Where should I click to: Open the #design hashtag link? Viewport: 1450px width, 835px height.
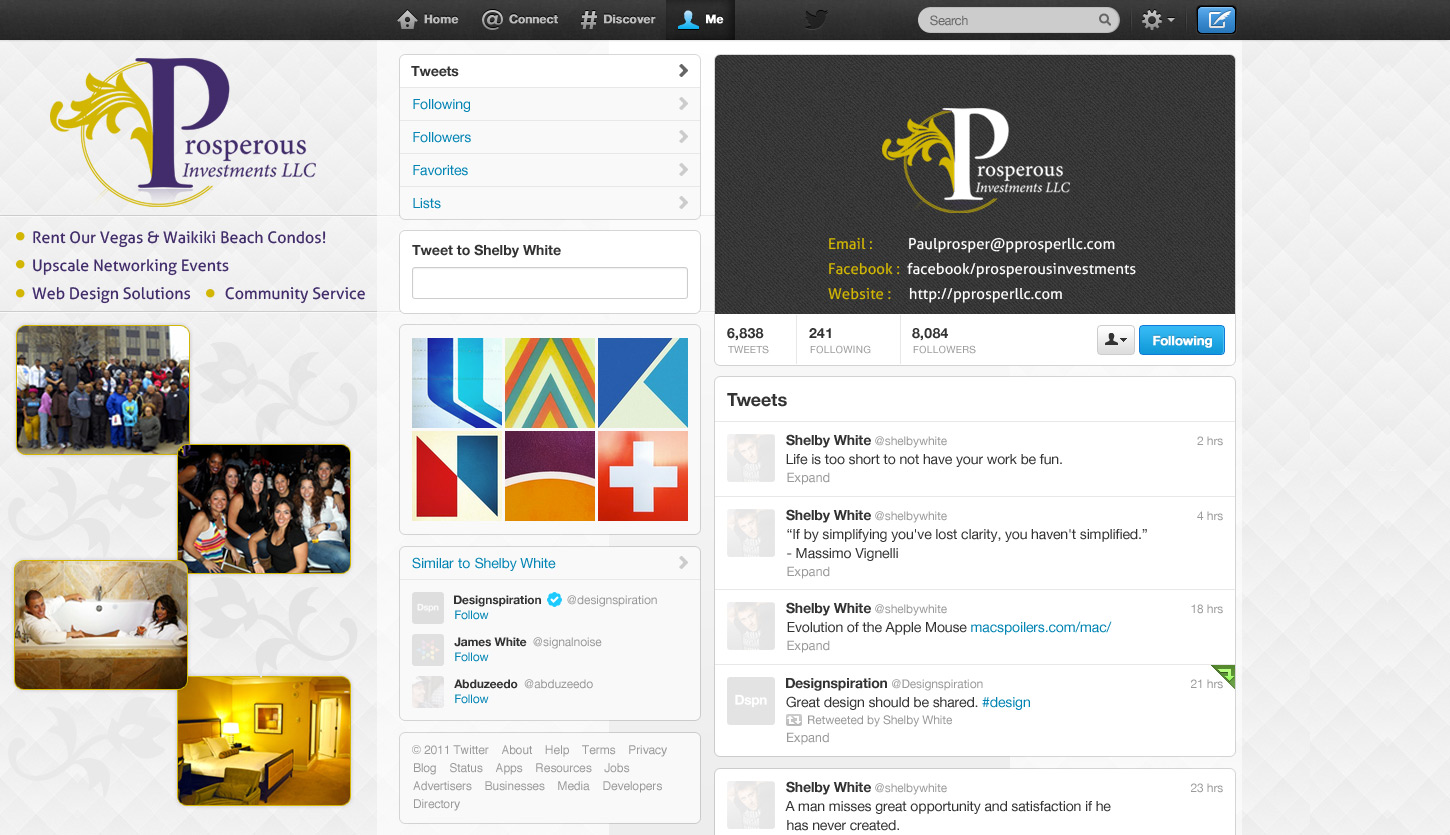pyautogui.click(x=1006, y=702)
